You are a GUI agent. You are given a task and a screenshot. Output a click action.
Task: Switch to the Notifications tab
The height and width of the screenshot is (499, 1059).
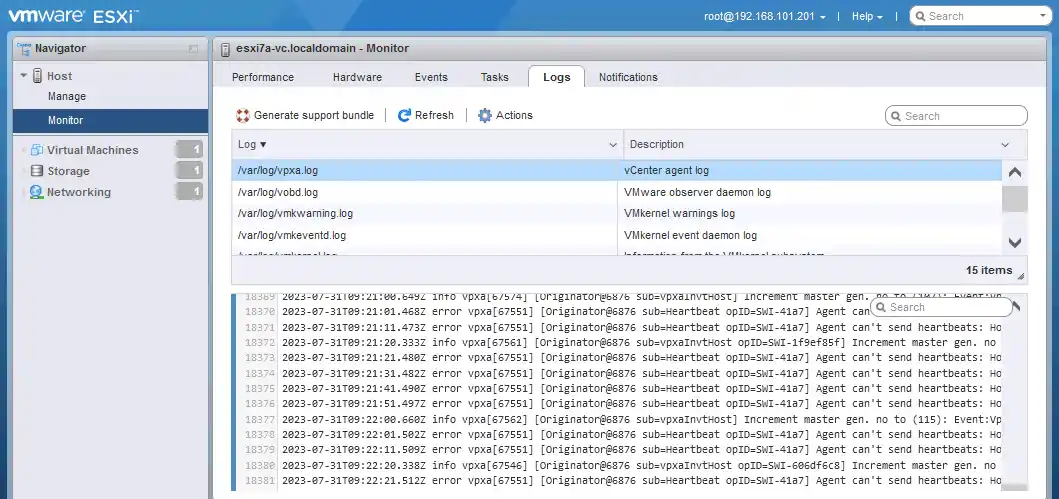point(628,77)
